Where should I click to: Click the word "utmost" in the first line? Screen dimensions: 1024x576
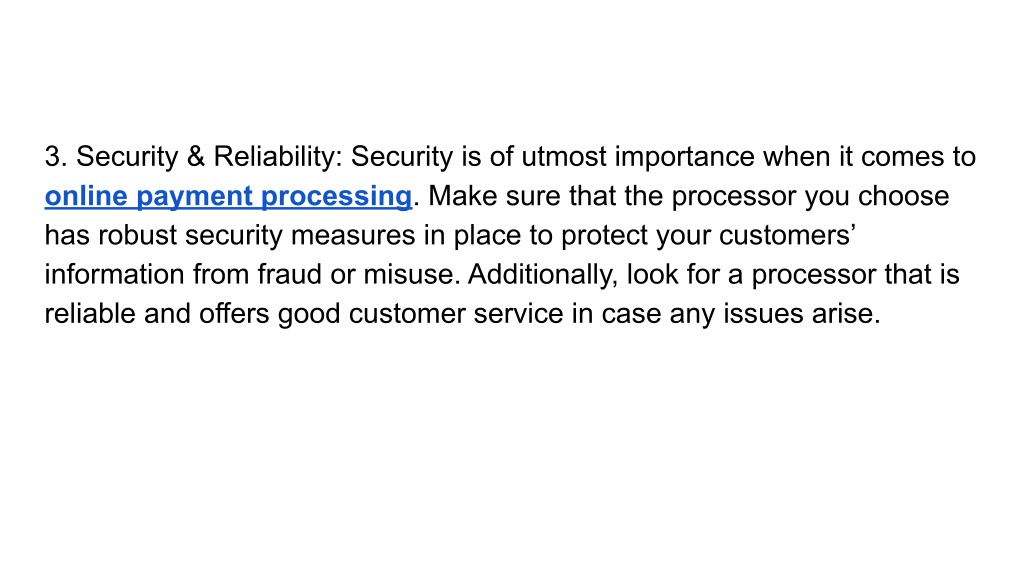pos(564,157)
